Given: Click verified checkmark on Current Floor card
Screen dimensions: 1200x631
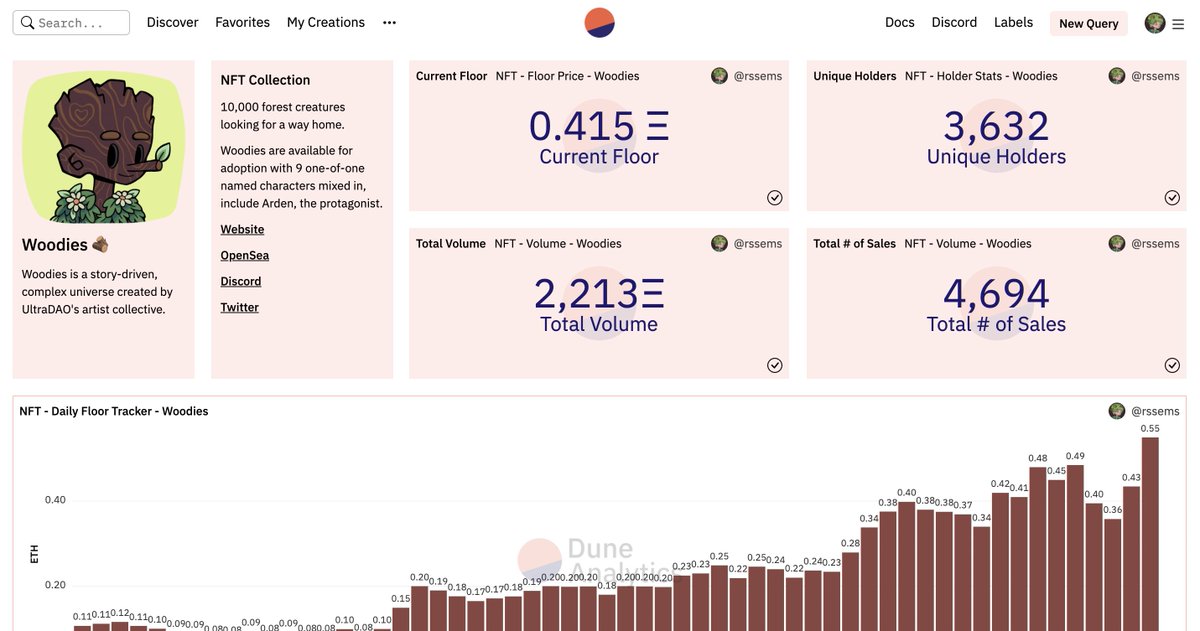Looking at the screenshot, I should tap(775, 197).
